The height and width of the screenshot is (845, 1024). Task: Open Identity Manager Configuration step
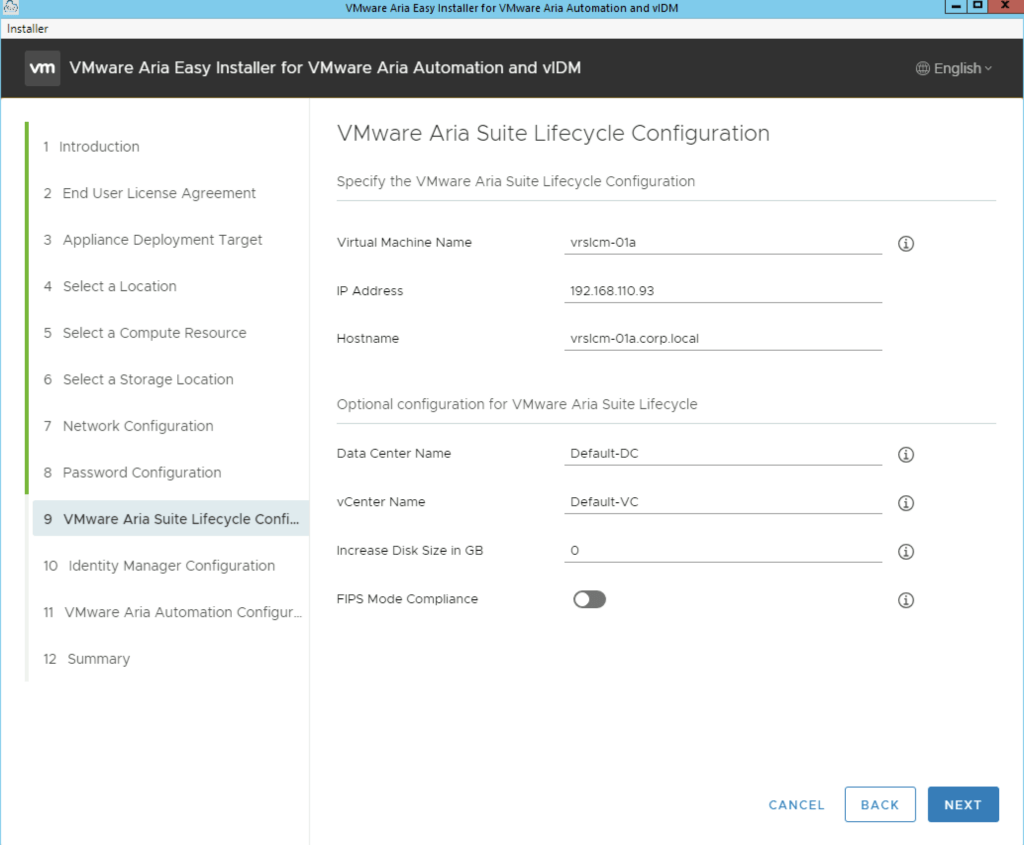tap(159, 566)
